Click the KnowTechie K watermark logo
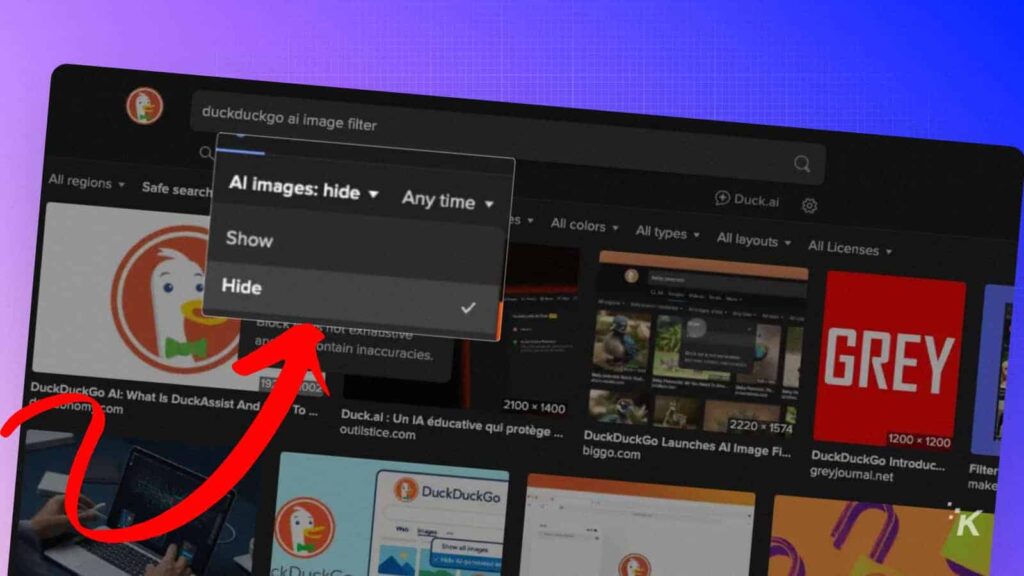 [965, 522]
